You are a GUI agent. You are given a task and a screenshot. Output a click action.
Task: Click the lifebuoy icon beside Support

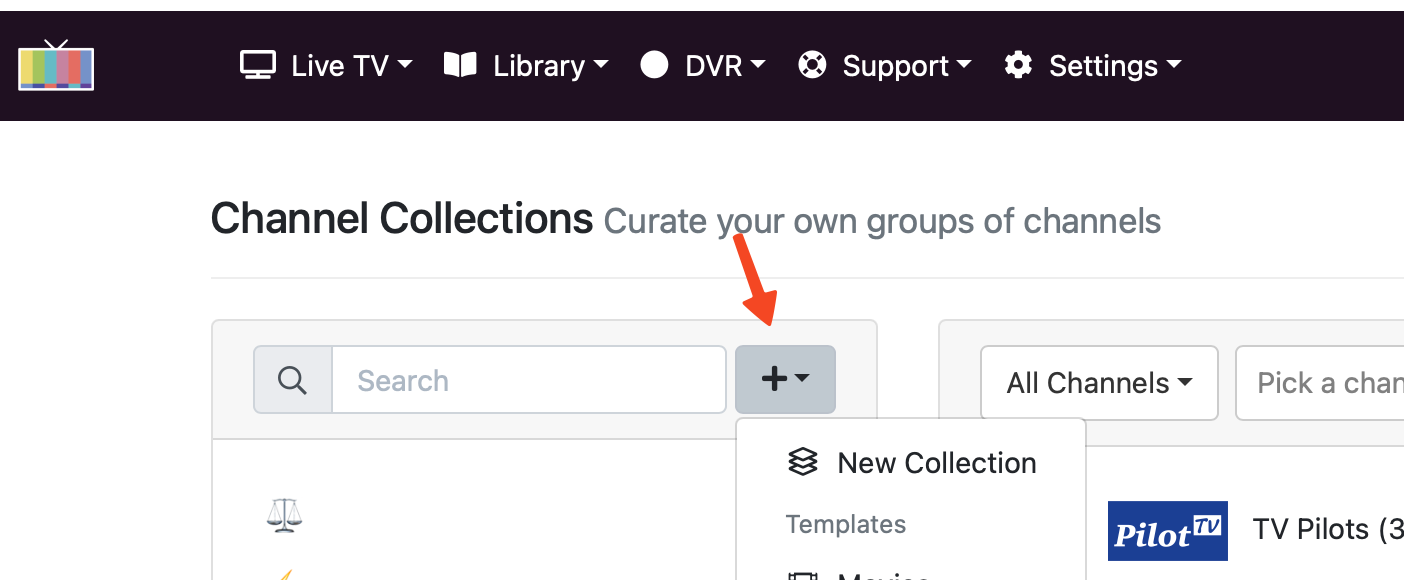[x=812, y=66]
